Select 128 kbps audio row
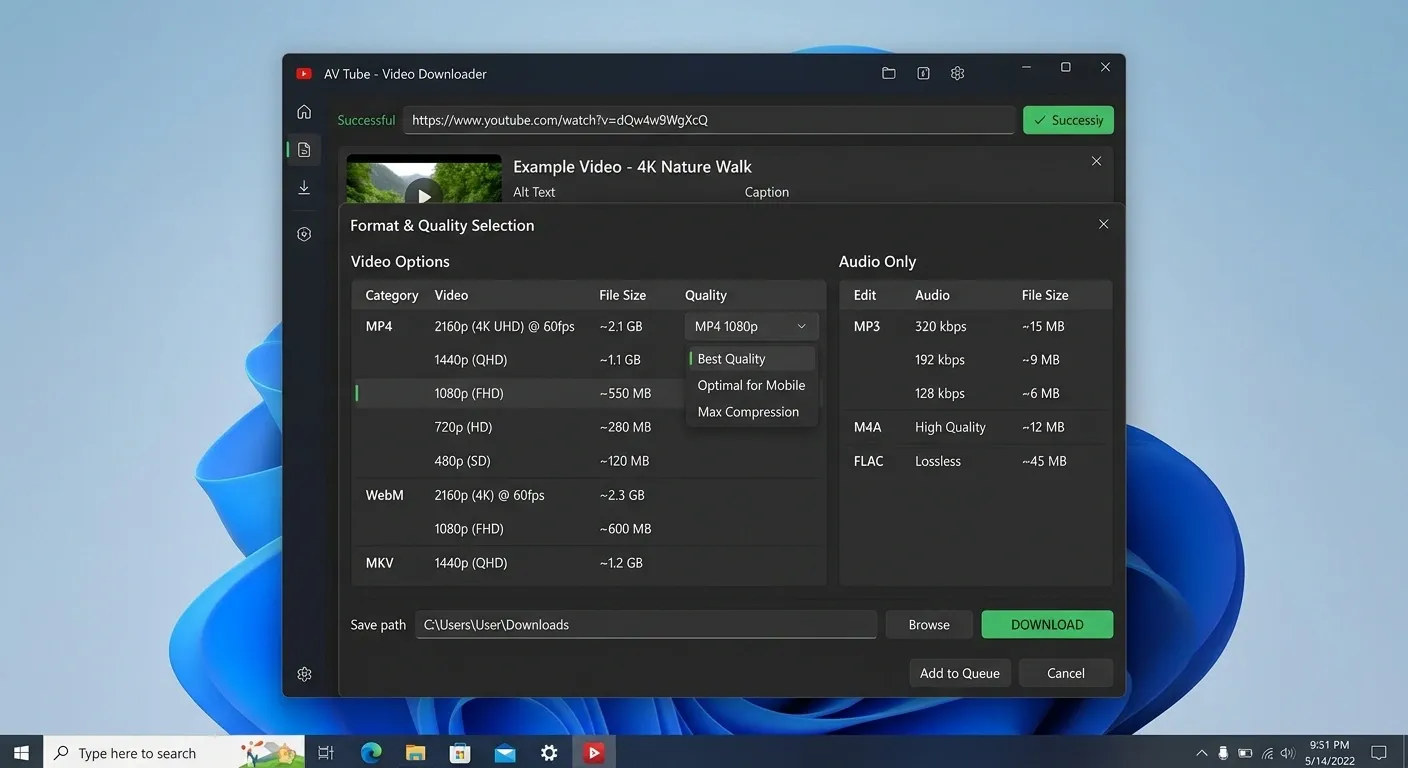The height and width of the screenshot is (768, 1408). (x=975, y=394)
